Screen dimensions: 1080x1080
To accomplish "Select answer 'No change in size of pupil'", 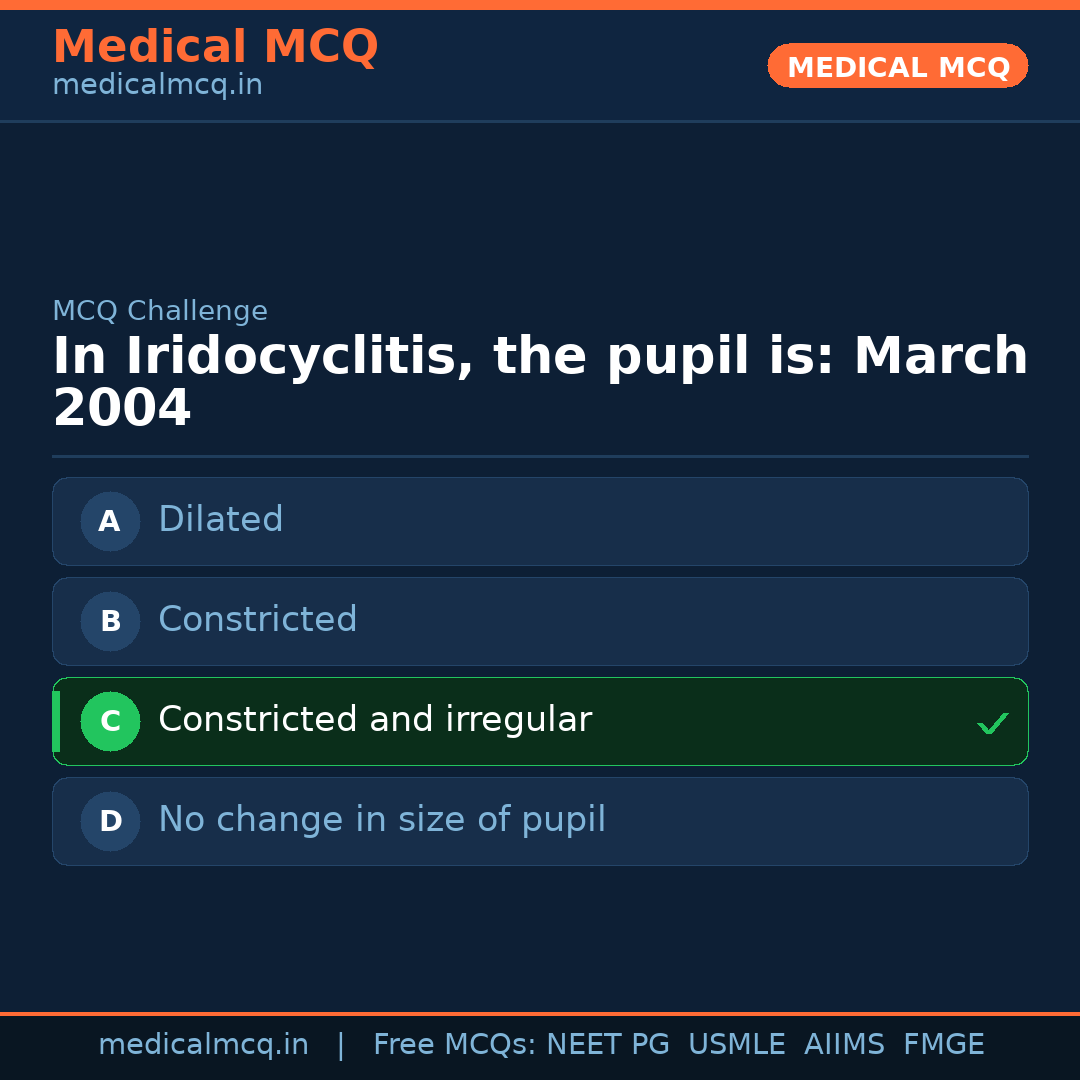I will [x=381, y=821].
